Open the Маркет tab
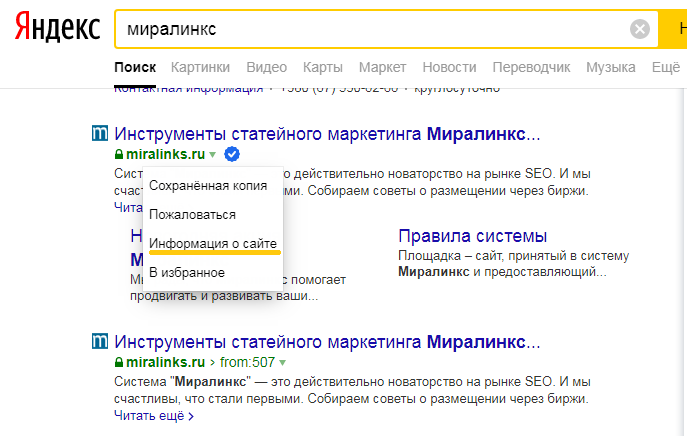The image size is (687, 436). (382, 67)
